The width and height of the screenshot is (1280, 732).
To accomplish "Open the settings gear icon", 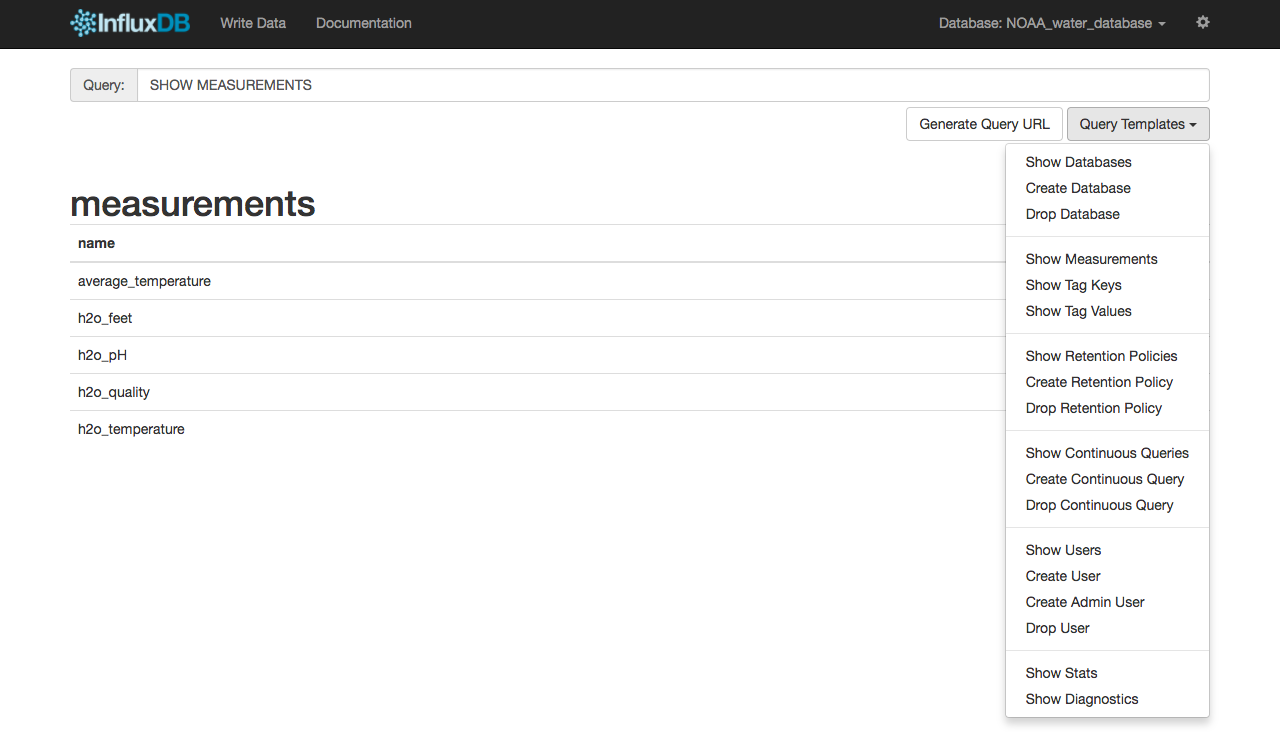I will pos(1203,22).
